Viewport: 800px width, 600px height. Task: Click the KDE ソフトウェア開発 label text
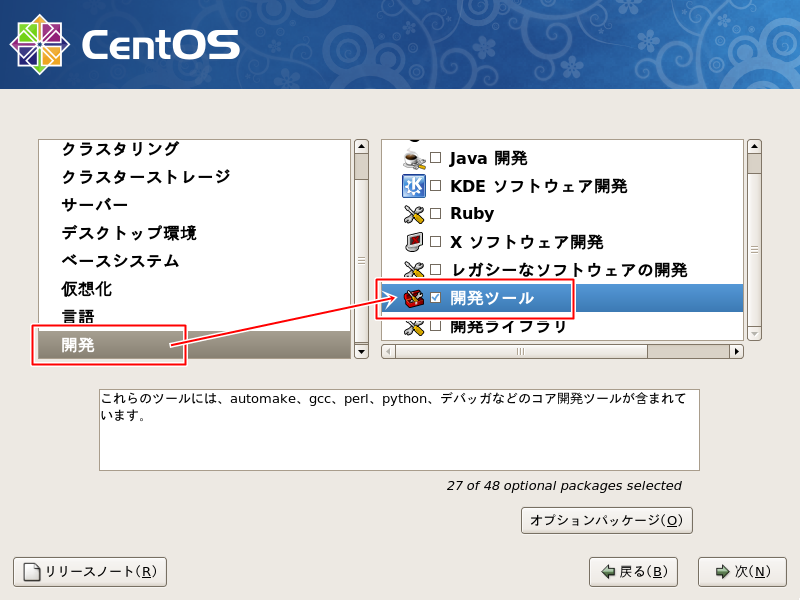pyautogui.click(x=539, y=186)
